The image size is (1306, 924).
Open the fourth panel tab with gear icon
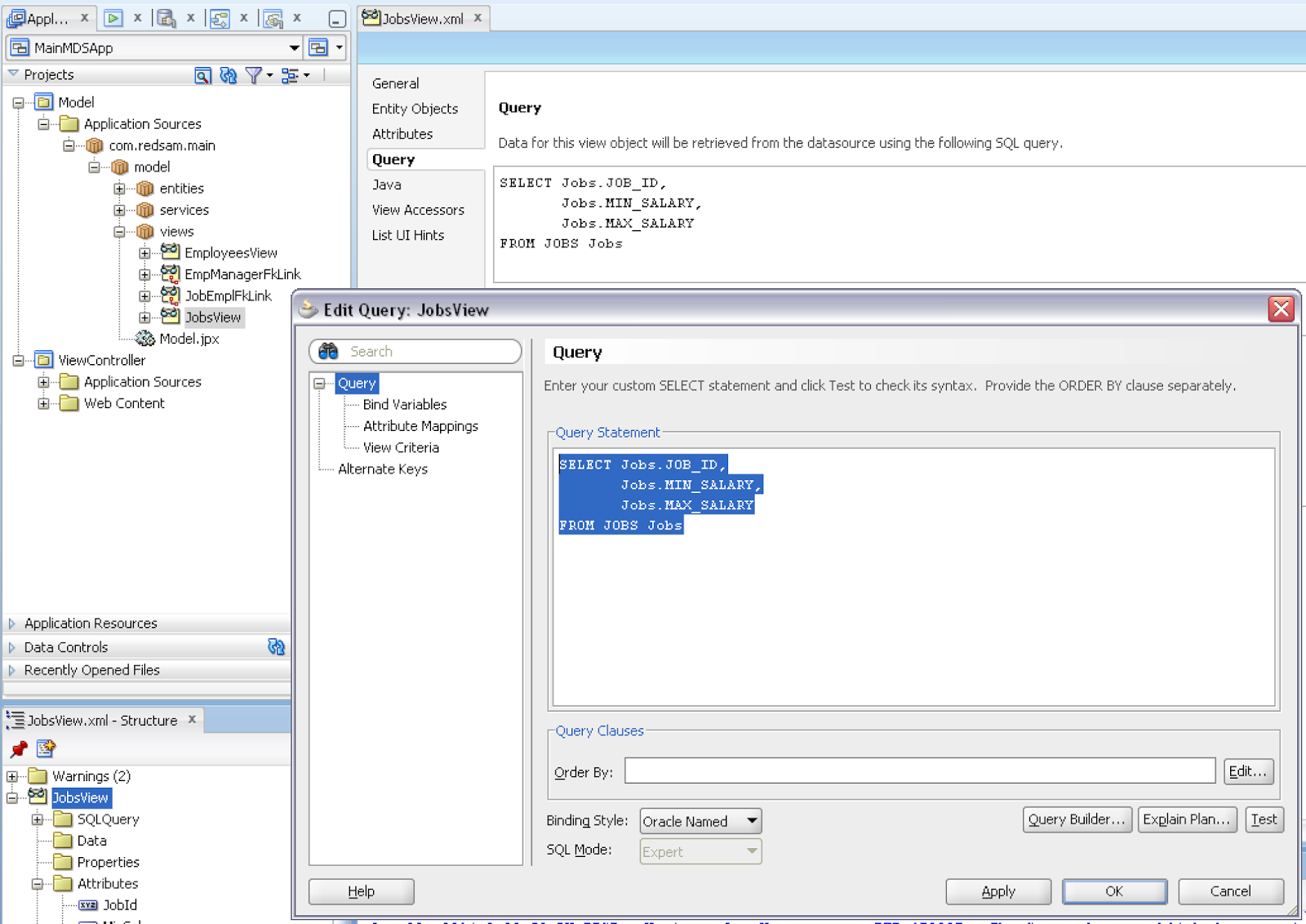[273, 18]
